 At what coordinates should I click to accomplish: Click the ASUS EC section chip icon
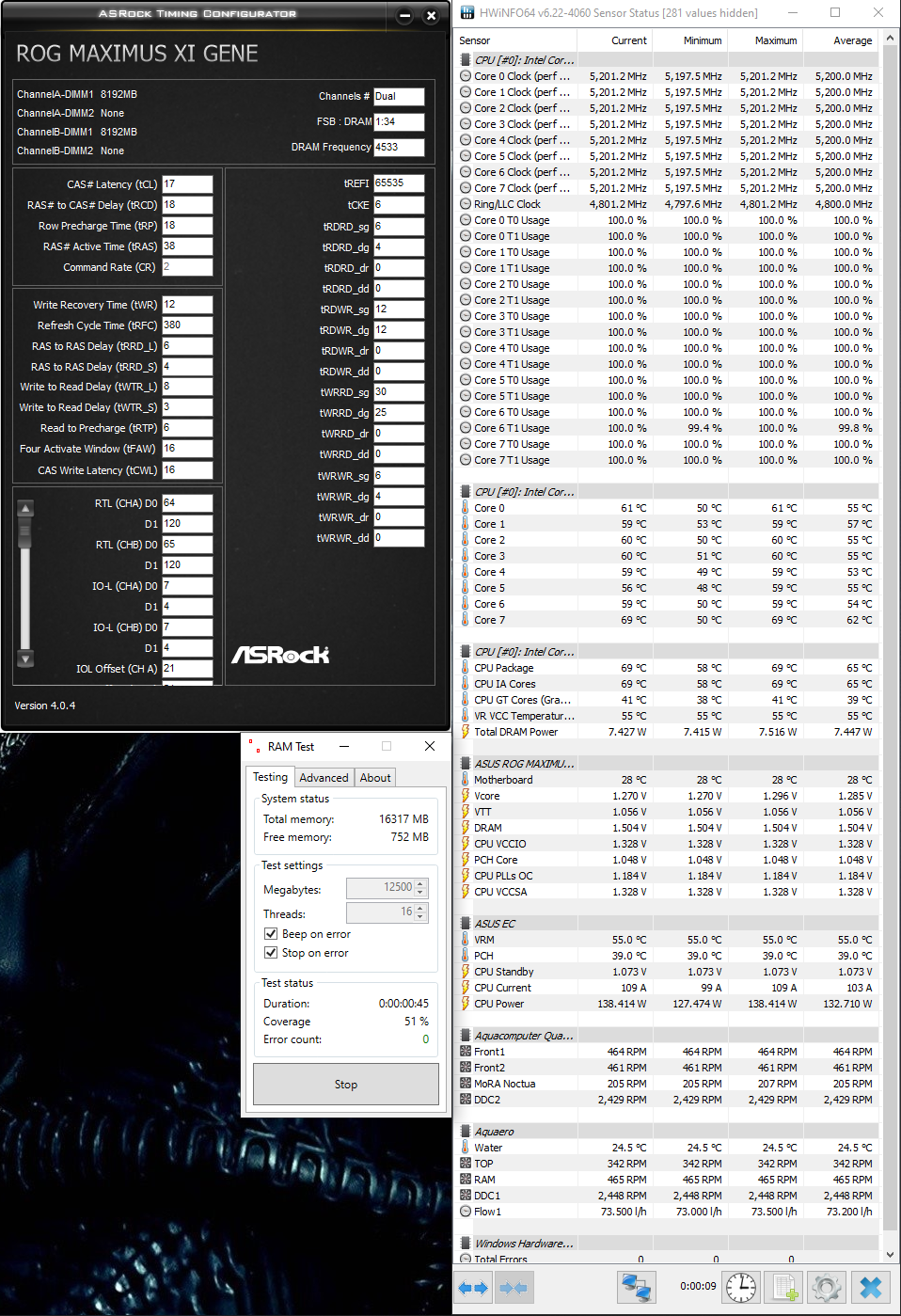point(466,924)
